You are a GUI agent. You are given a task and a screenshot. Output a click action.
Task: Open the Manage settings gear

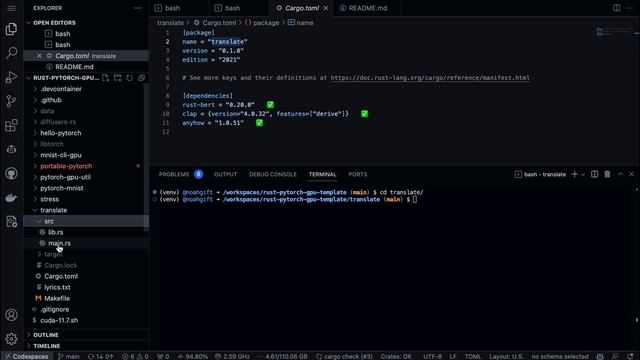click(x=11, y=339)
